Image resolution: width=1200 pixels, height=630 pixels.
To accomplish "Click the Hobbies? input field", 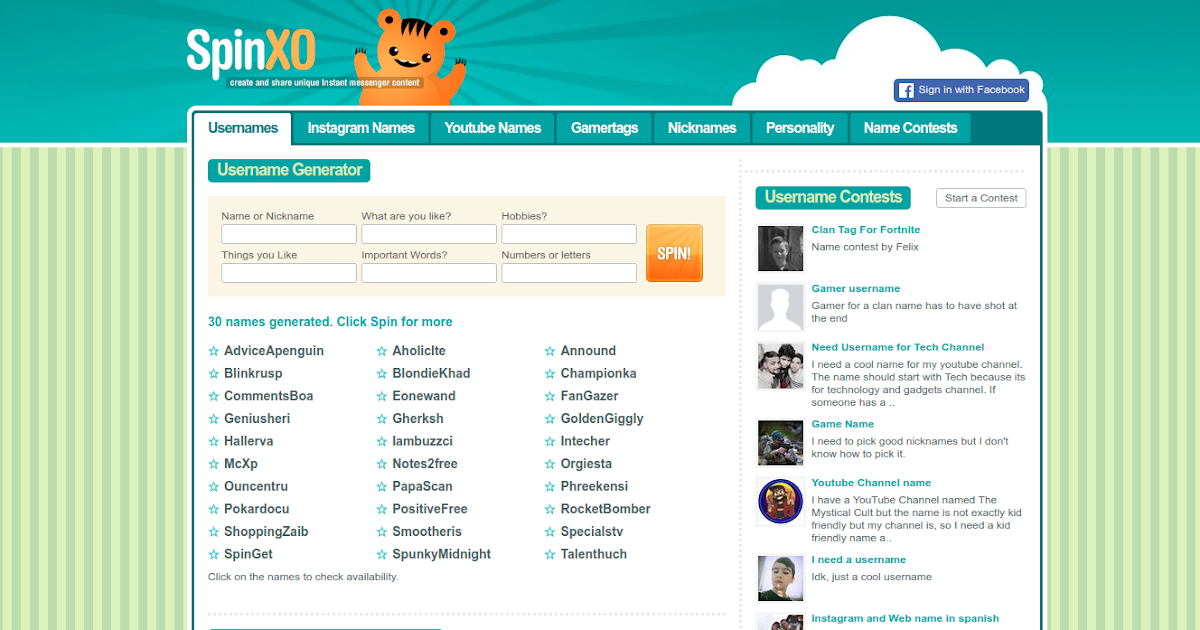I will pyautogui.click(x=569, y=234).
